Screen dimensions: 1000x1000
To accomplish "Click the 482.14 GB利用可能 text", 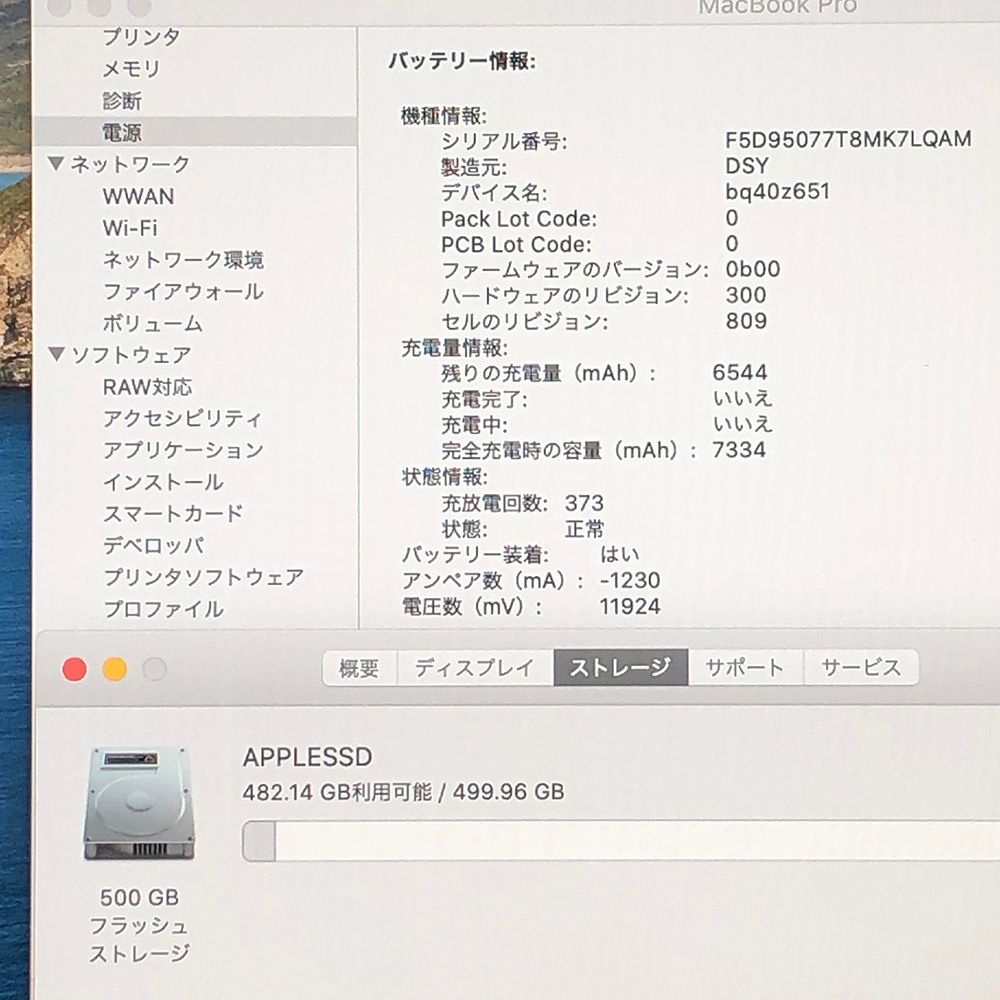I will [x=337, y=792].
